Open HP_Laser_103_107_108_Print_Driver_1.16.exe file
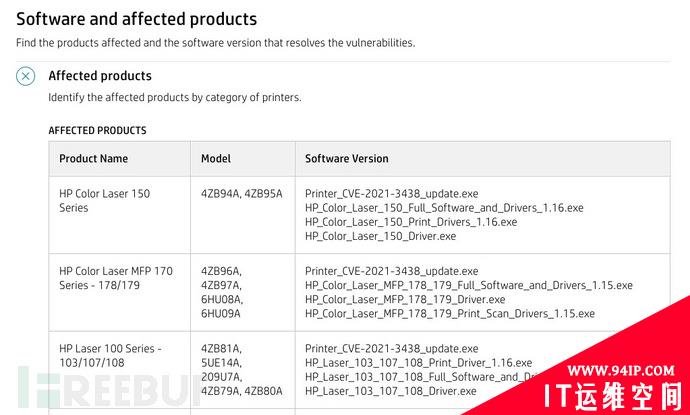The width and height of the screenshot is (690, 415). tap(418, 363)
